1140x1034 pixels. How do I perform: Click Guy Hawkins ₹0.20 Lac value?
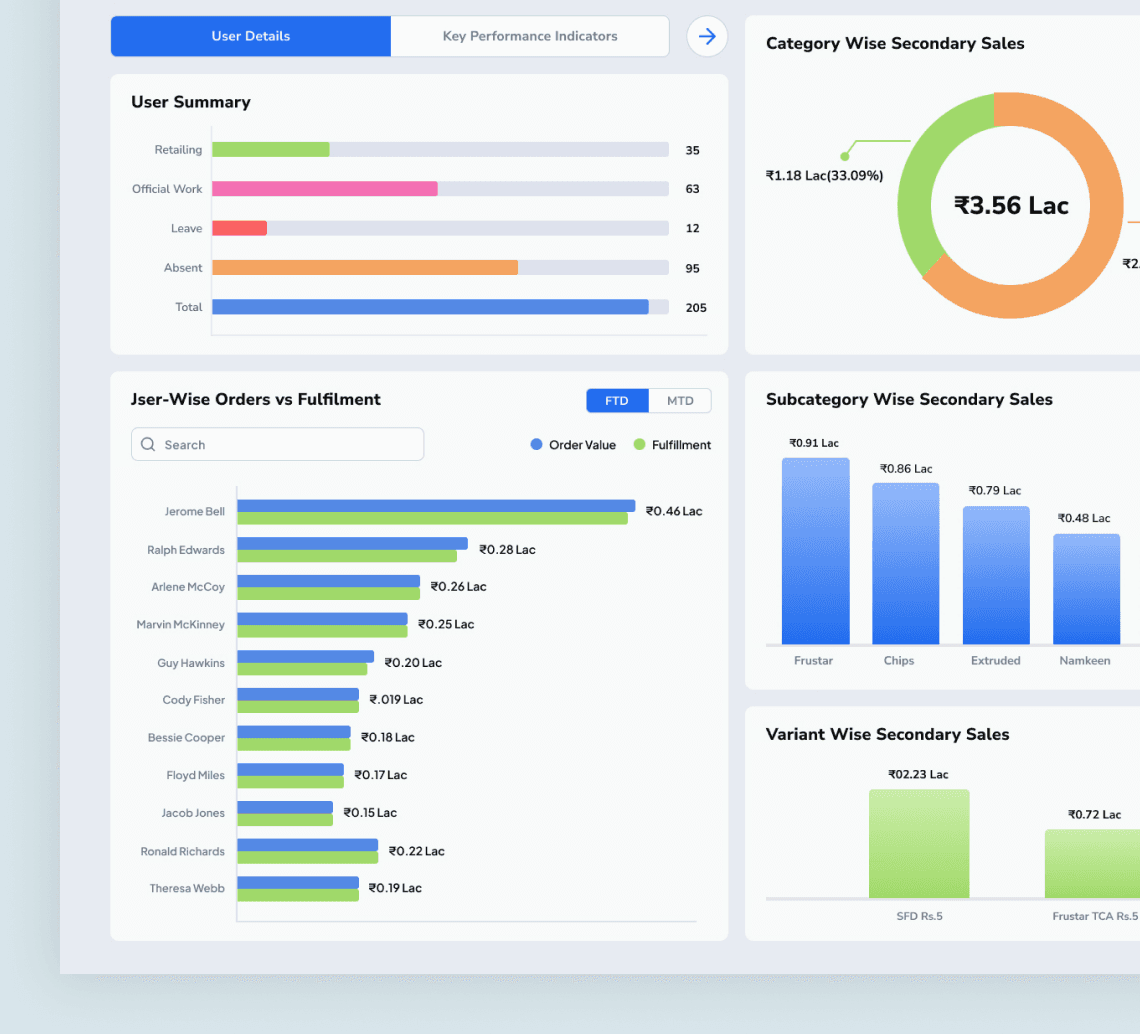tap(413, 662)
